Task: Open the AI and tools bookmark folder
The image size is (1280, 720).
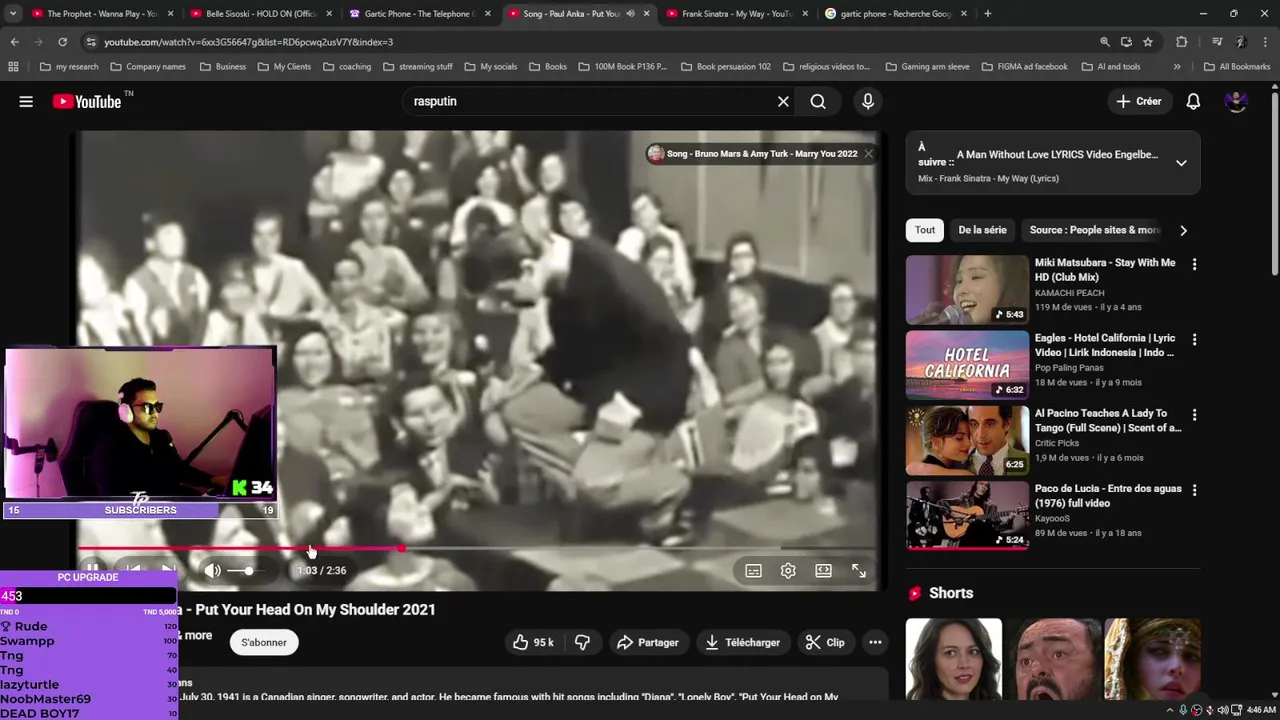Action: (x=1111, y=67)
